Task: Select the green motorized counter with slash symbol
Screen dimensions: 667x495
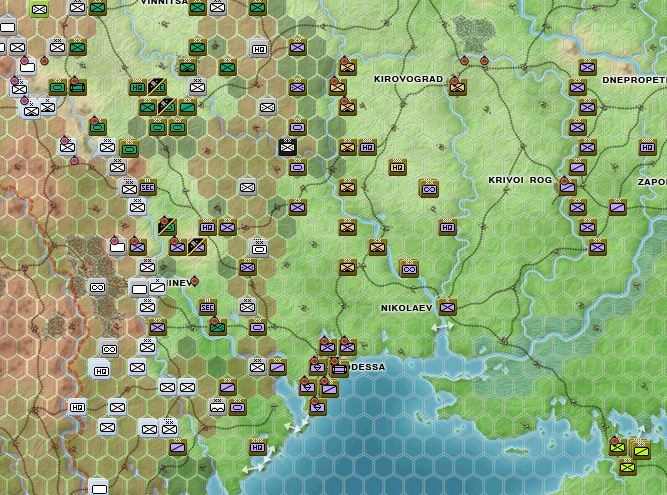Action: click(x=188, y=107)
